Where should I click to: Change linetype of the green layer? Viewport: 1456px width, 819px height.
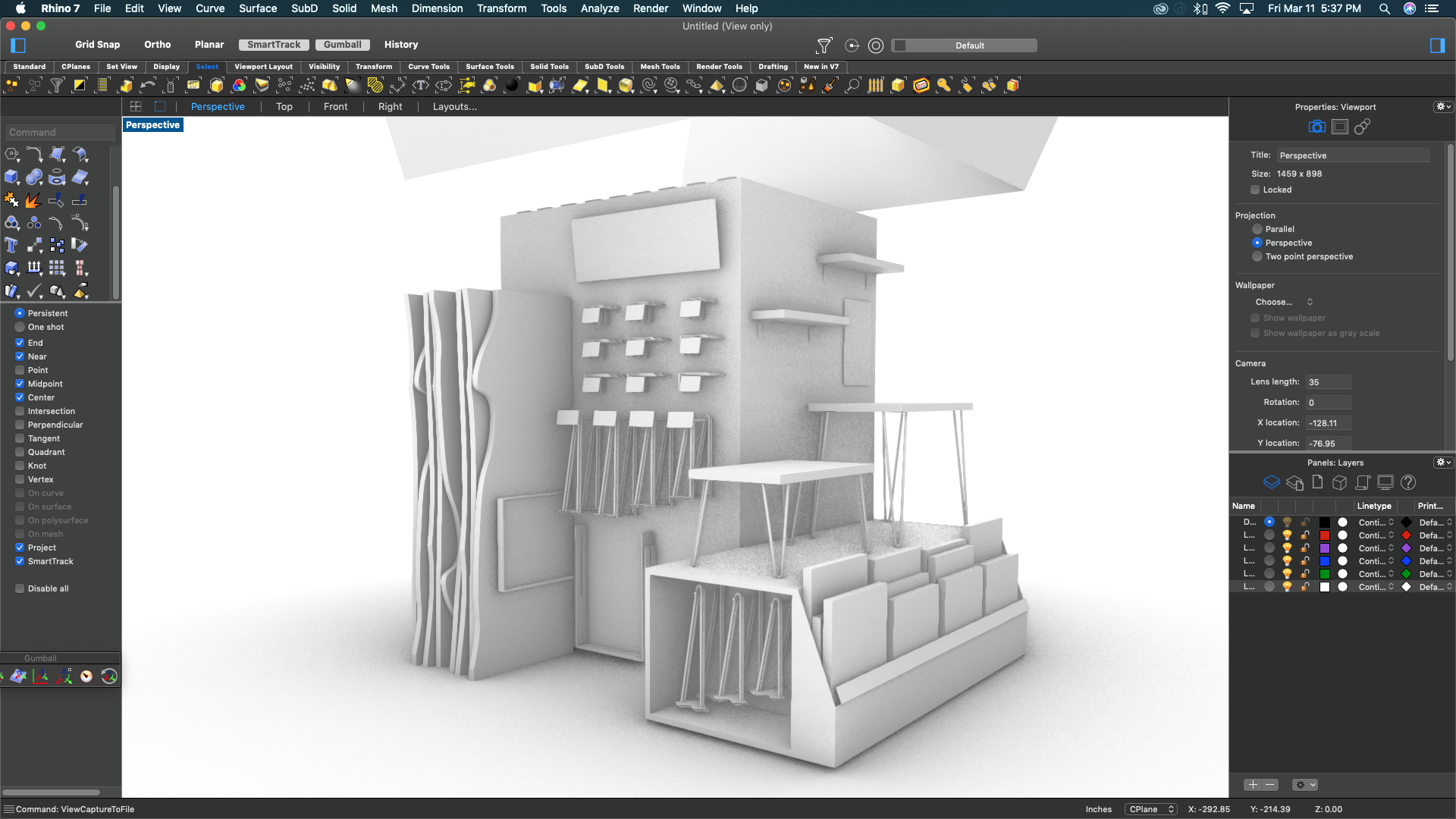click(x=1376, y=574)
